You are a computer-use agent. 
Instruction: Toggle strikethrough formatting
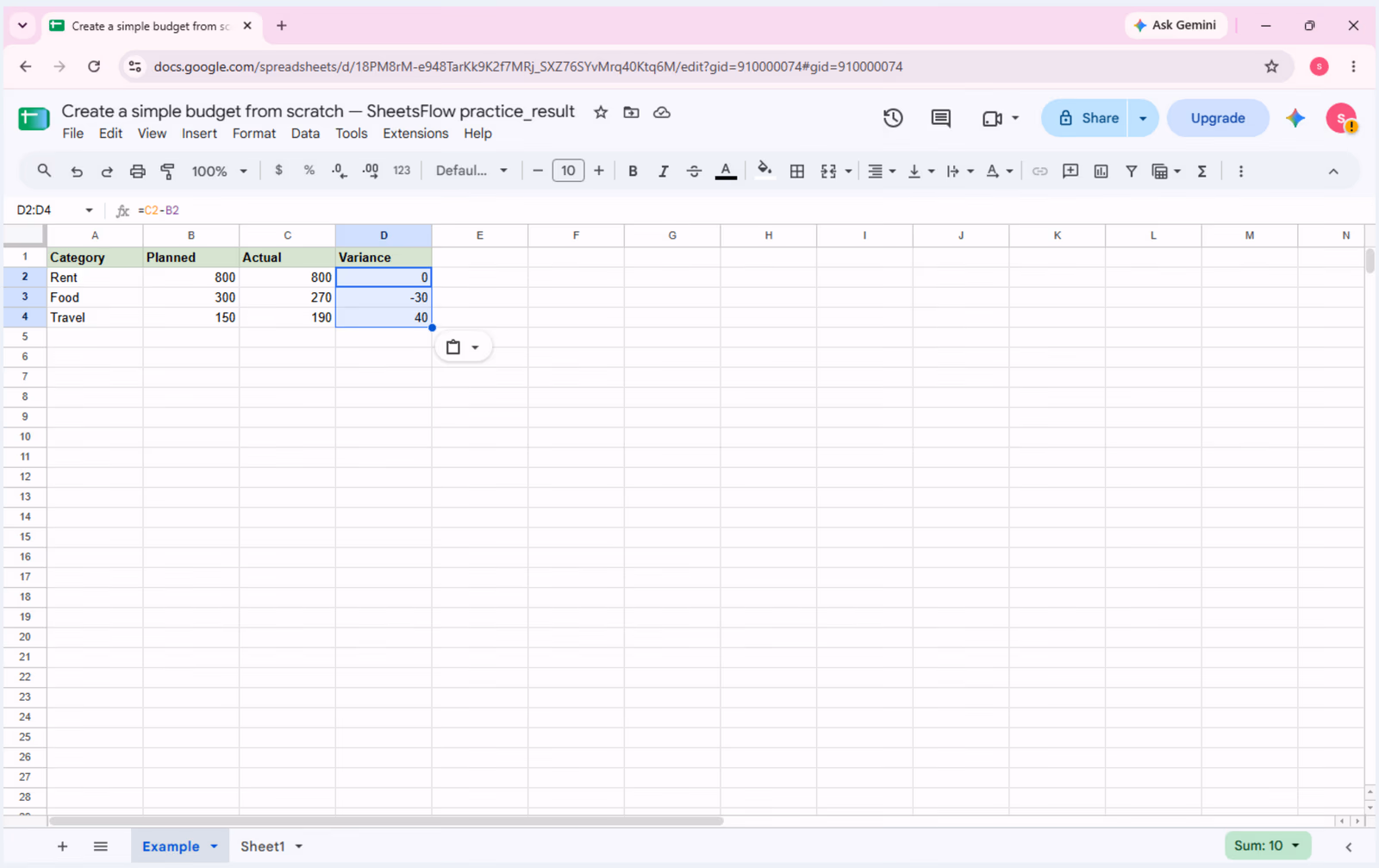click(694, 172)
